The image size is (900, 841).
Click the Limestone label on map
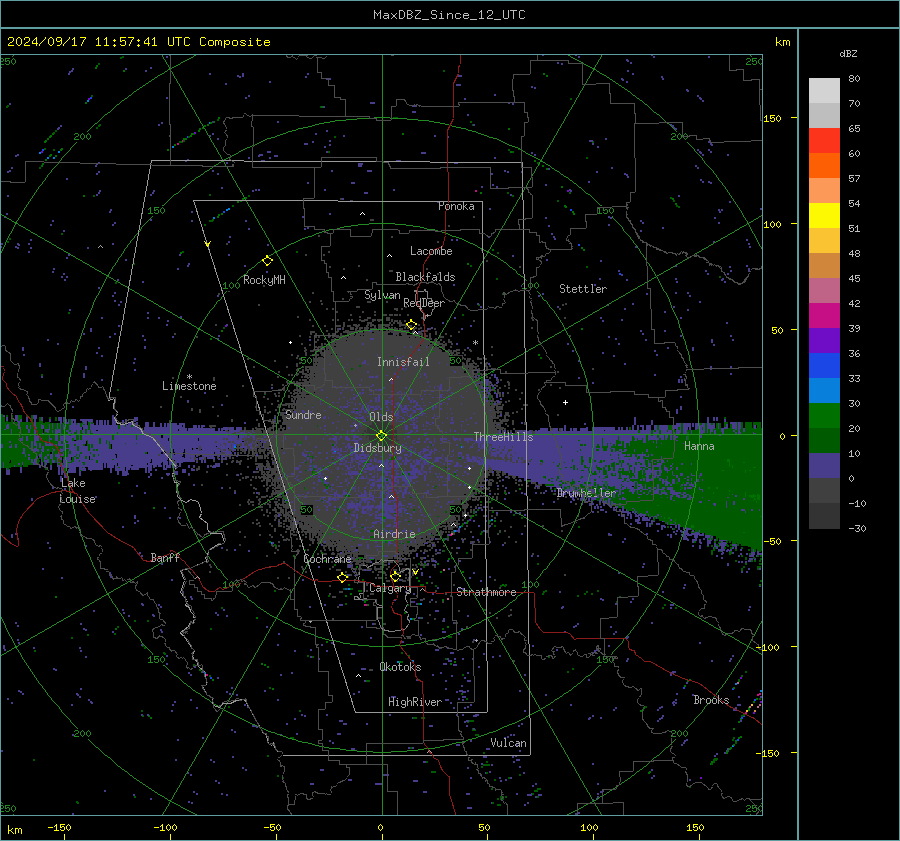(x=189, y=386)
